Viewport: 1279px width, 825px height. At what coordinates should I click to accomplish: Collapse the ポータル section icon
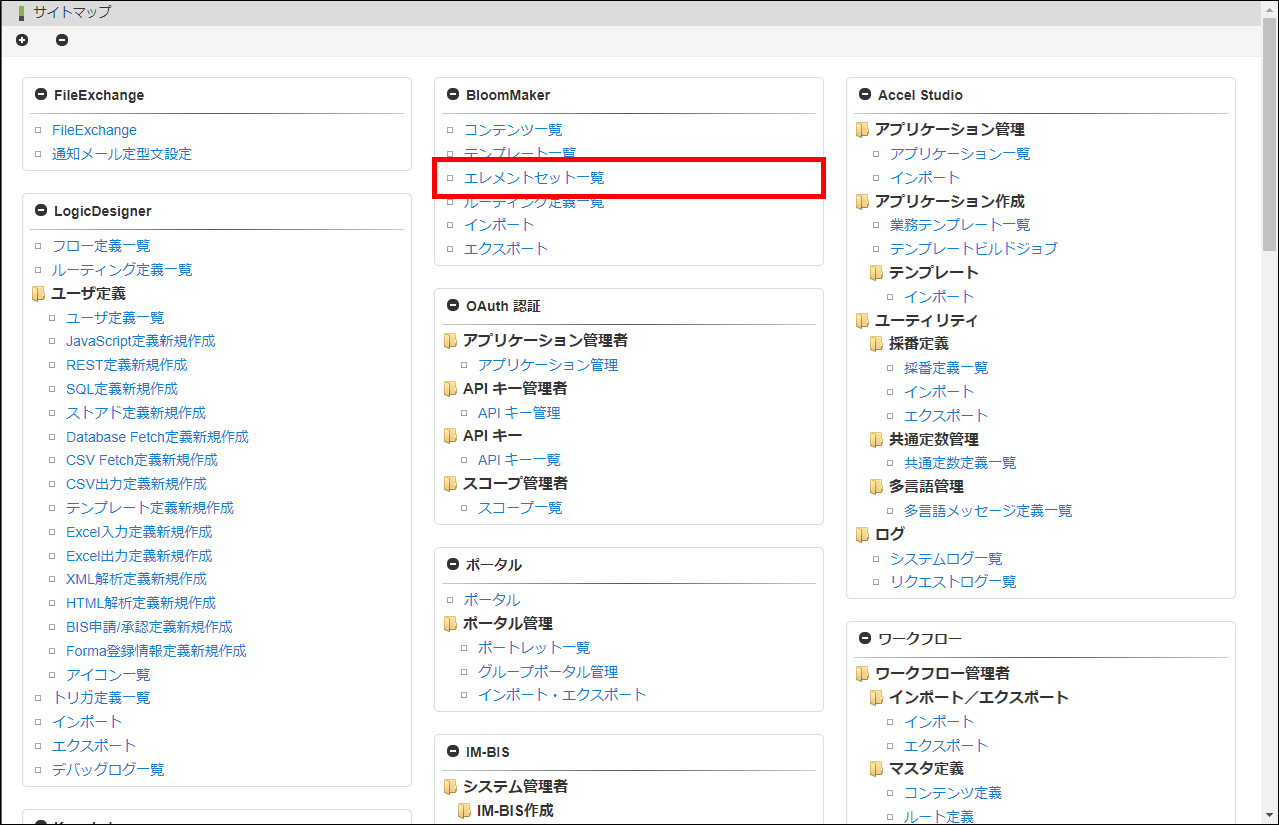(x=453, y=565)
